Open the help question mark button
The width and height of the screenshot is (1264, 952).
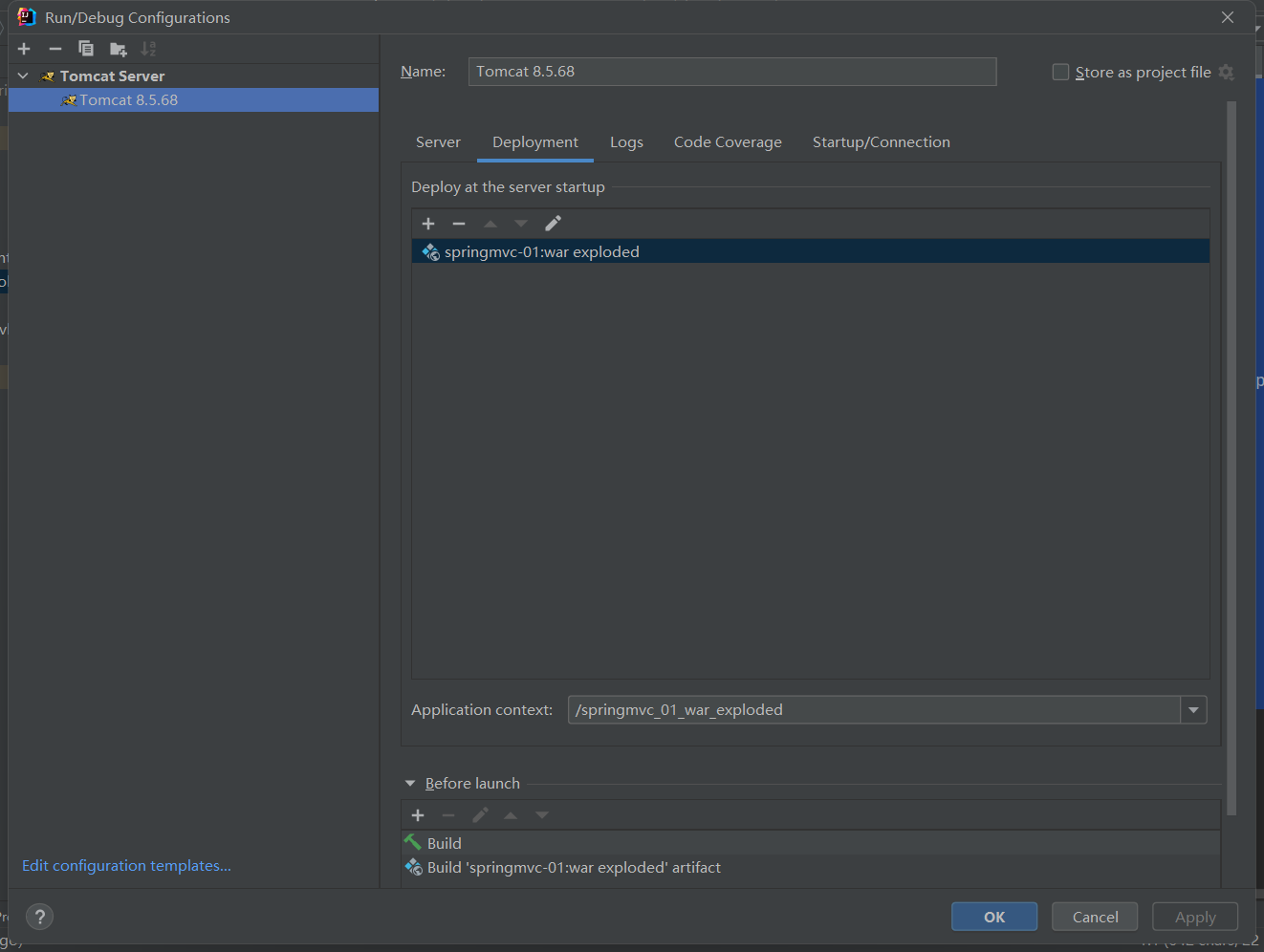click(x=39, y=917)
